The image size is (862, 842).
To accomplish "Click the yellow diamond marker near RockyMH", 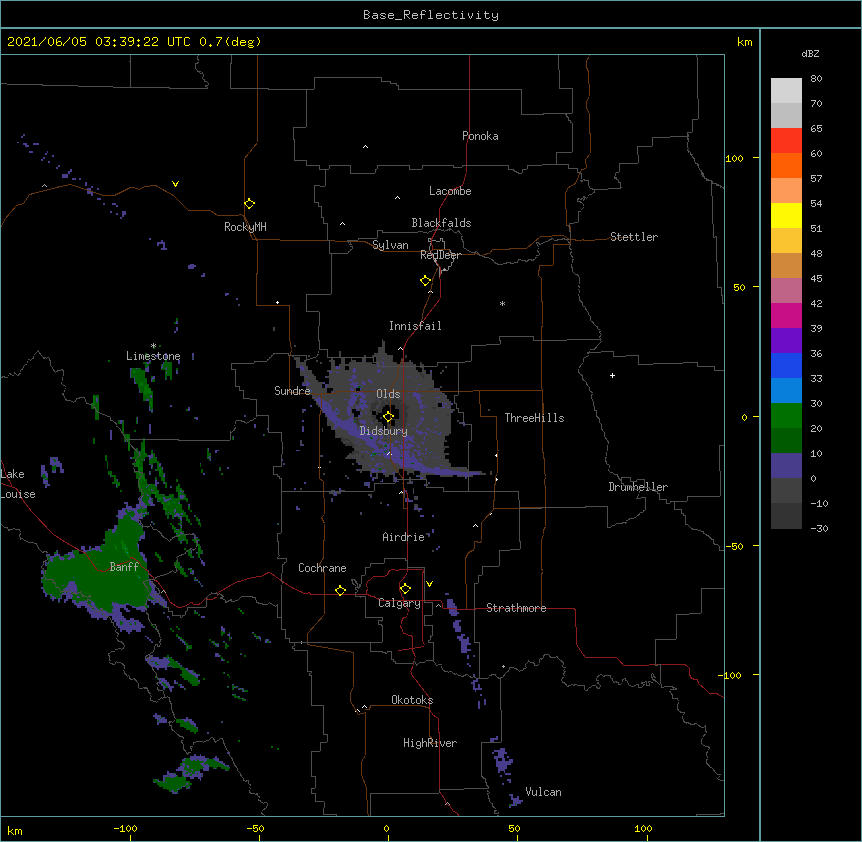I will (x=249, y=204).
